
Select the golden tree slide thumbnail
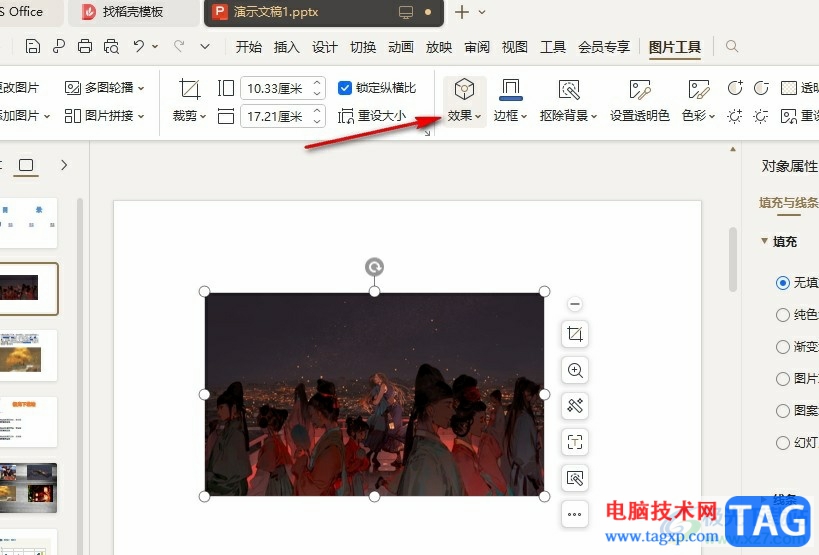26,355
